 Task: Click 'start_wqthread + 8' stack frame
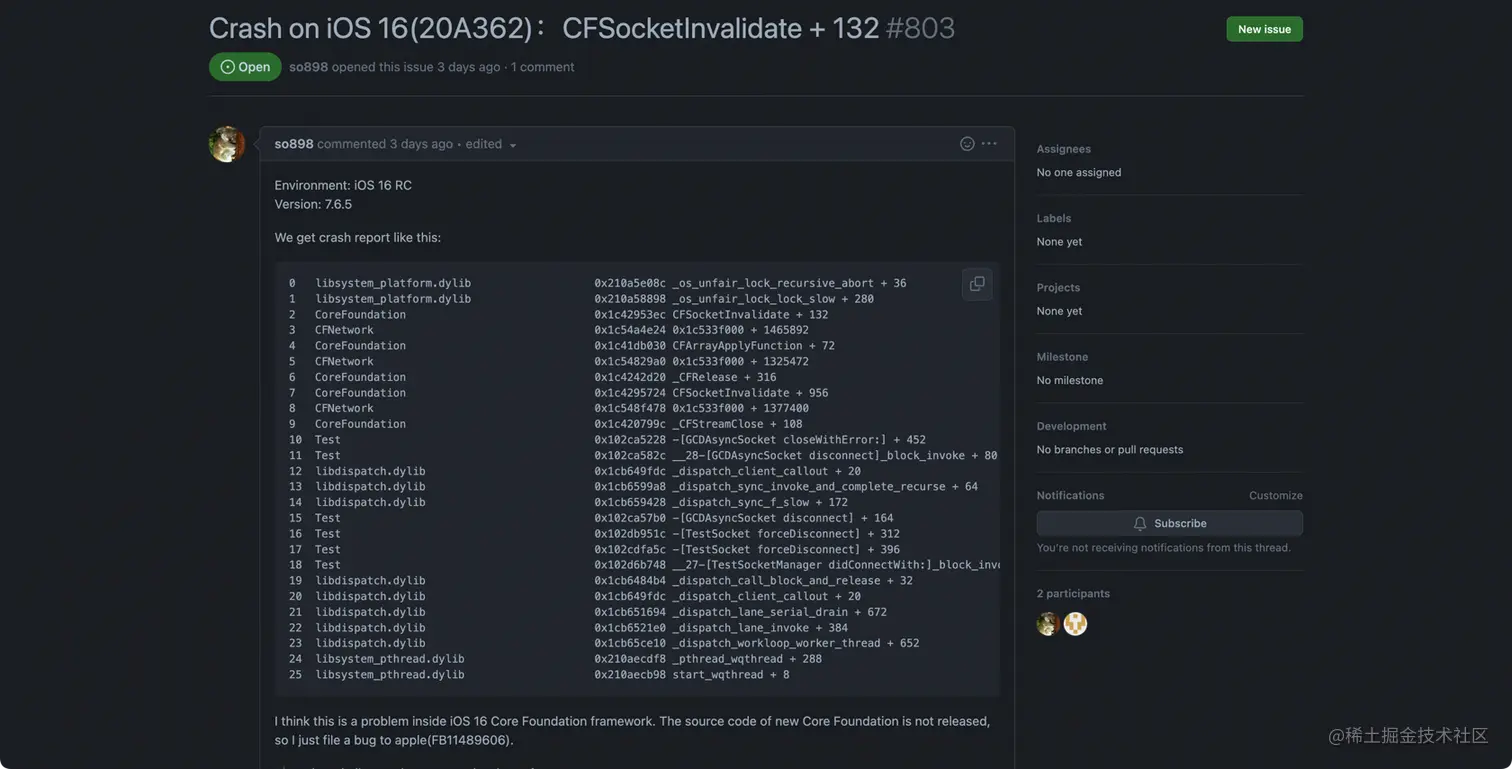click(731, 675)
